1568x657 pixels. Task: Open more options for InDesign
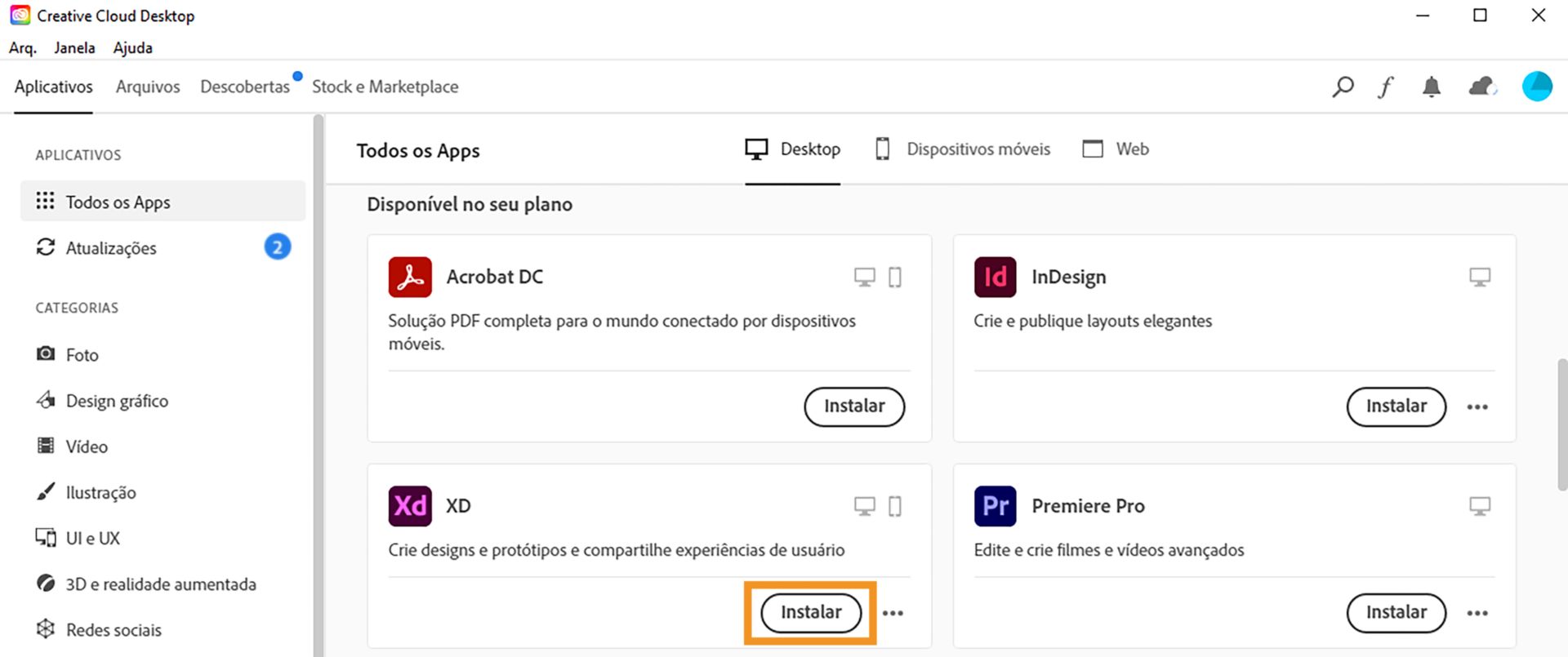click(x=1477, y=406)
